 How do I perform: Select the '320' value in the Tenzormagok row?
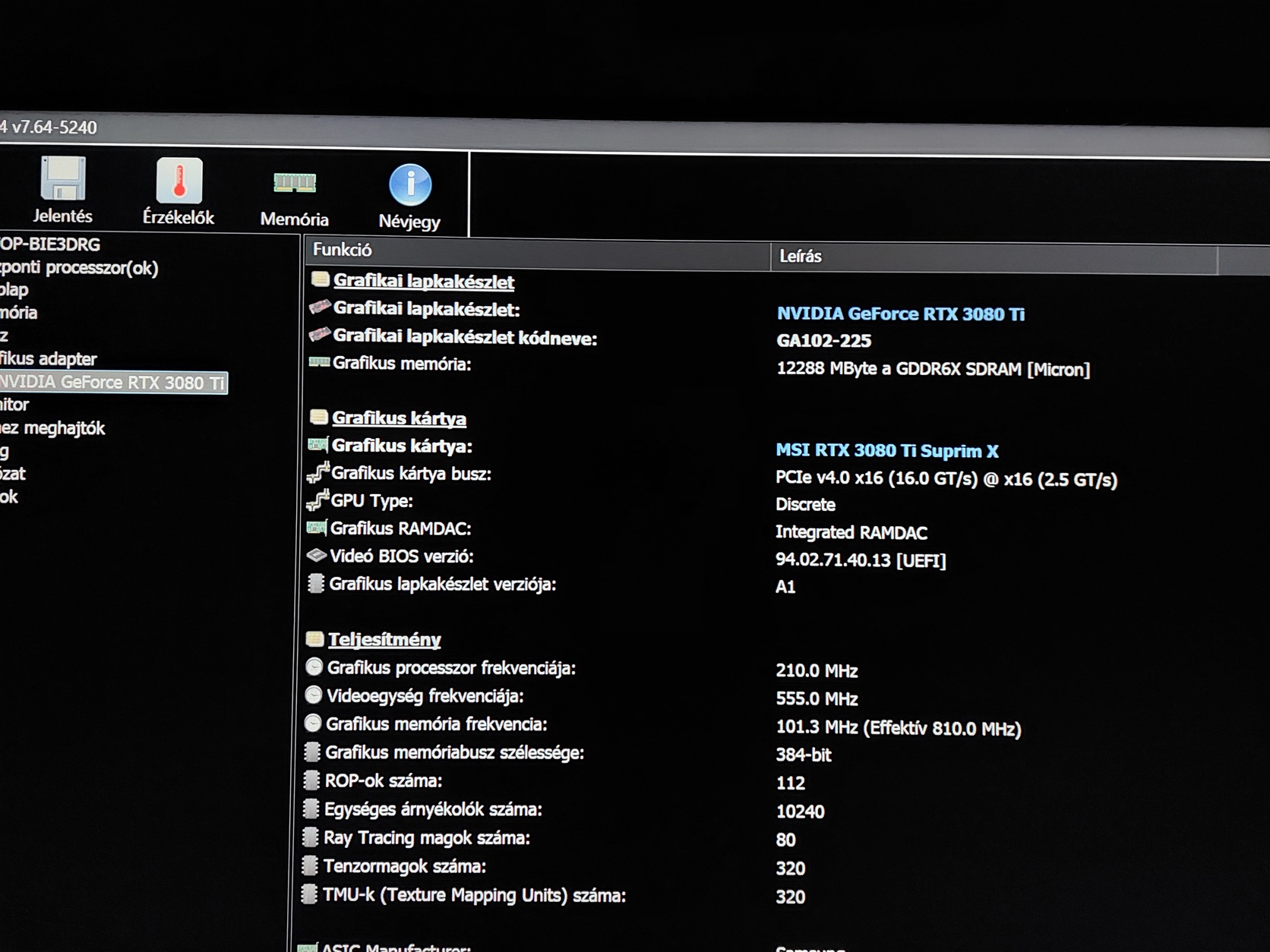tap(790, 868)
